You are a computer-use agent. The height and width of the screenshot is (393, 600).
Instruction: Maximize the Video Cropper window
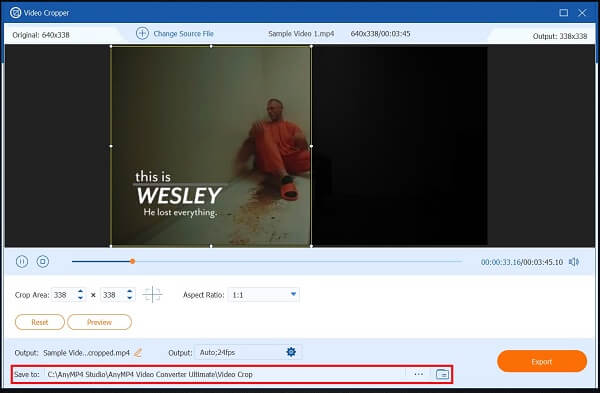click(x=564, y=13)
